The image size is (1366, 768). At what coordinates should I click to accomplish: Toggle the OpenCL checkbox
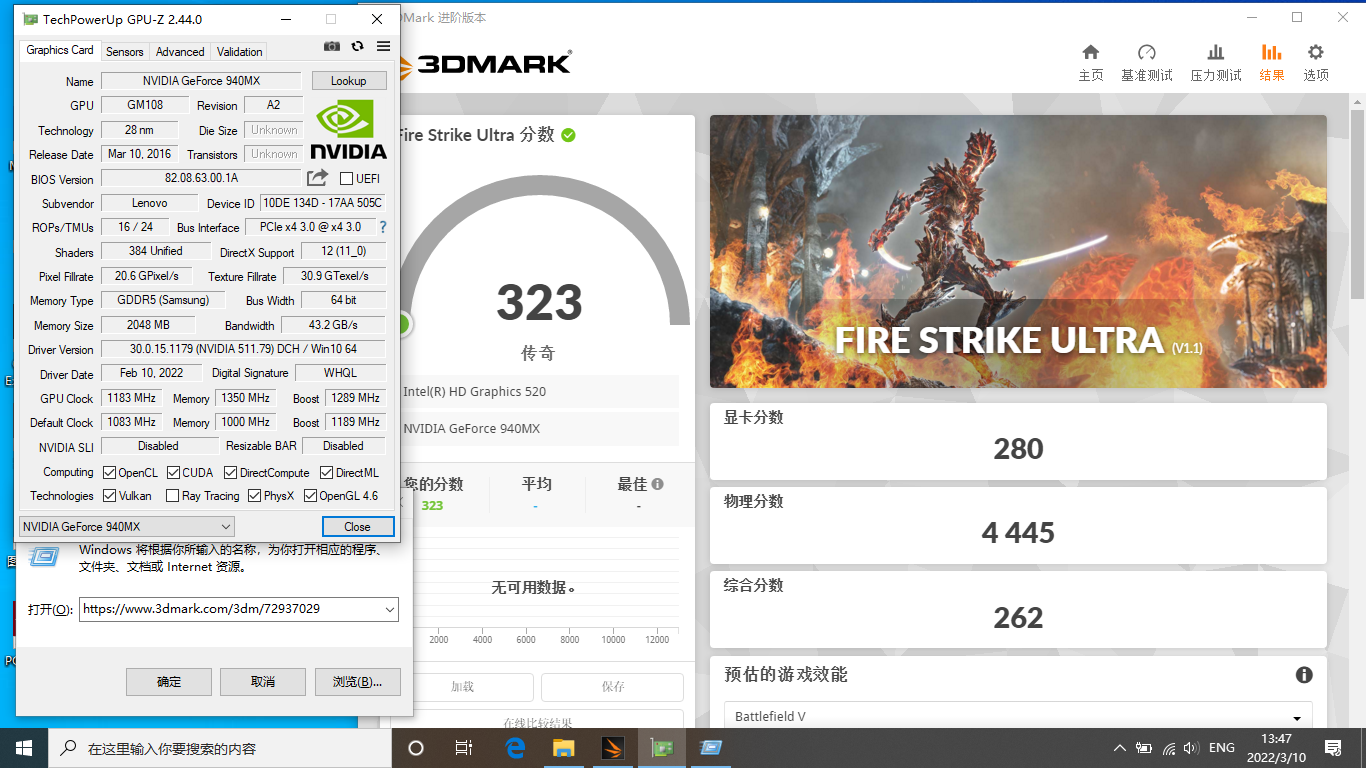[110, 472]
